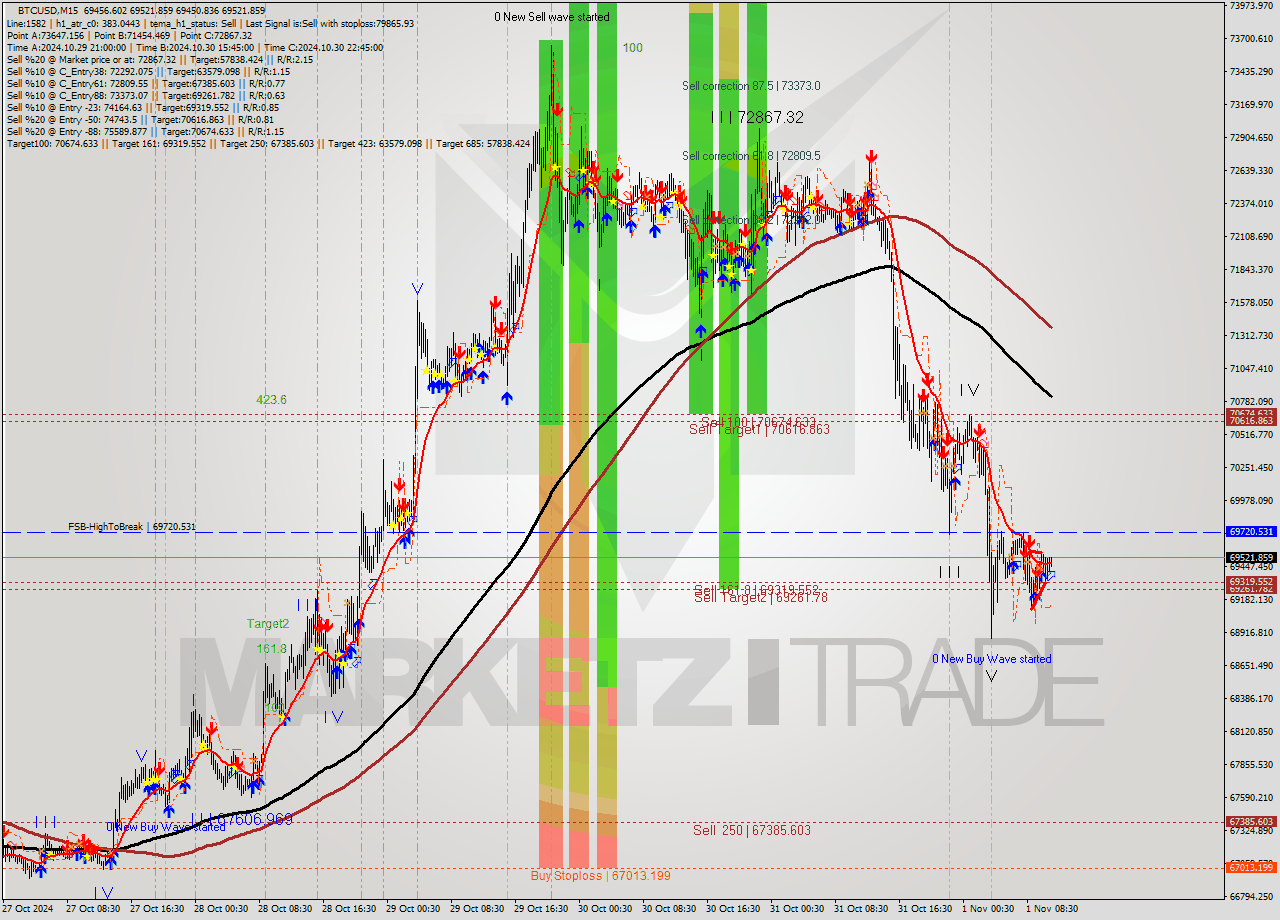Click the 68120.850 price axis label
The image size is (1280, 920).
1251,731
